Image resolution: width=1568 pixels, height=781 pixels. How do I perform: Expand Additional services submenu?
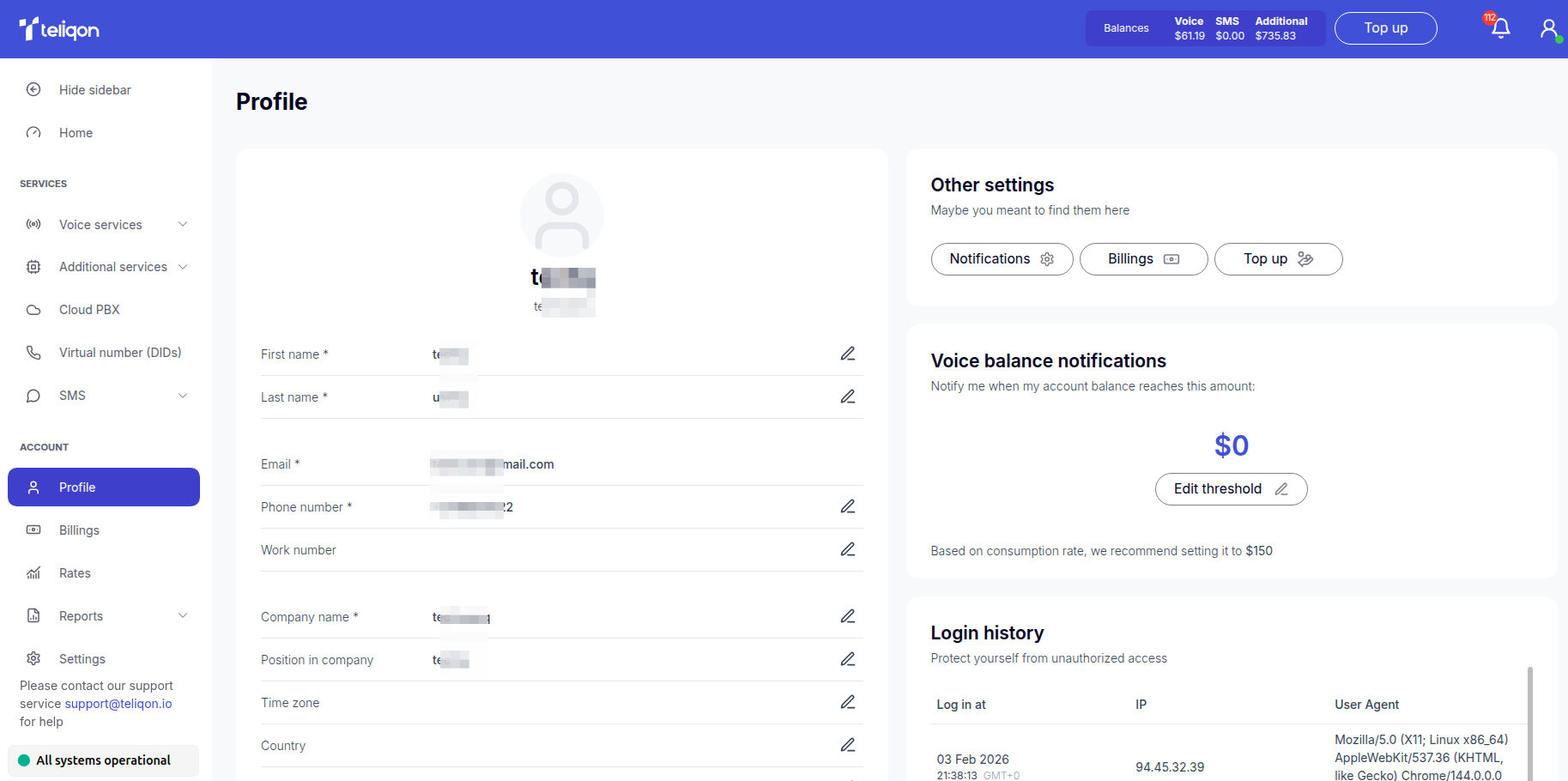click(x=182, y=267)
